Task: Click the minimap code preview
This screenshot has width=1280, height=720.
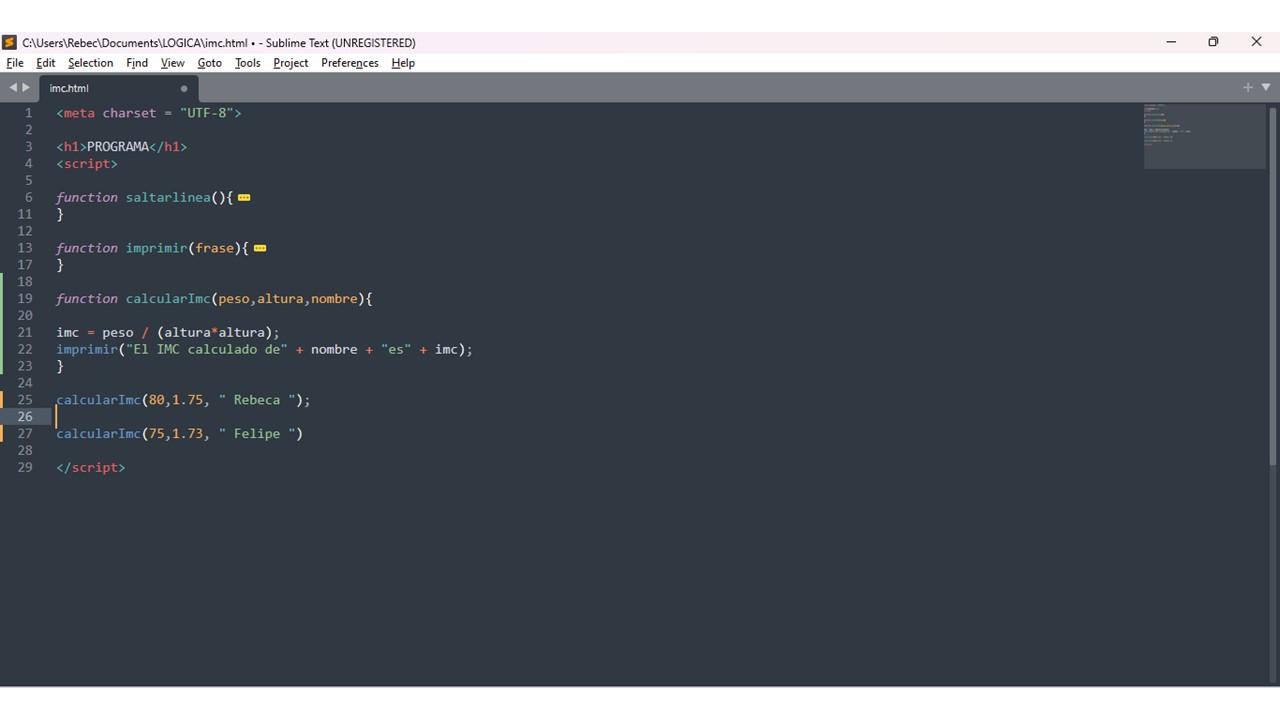Action: tap(1205, 135)
